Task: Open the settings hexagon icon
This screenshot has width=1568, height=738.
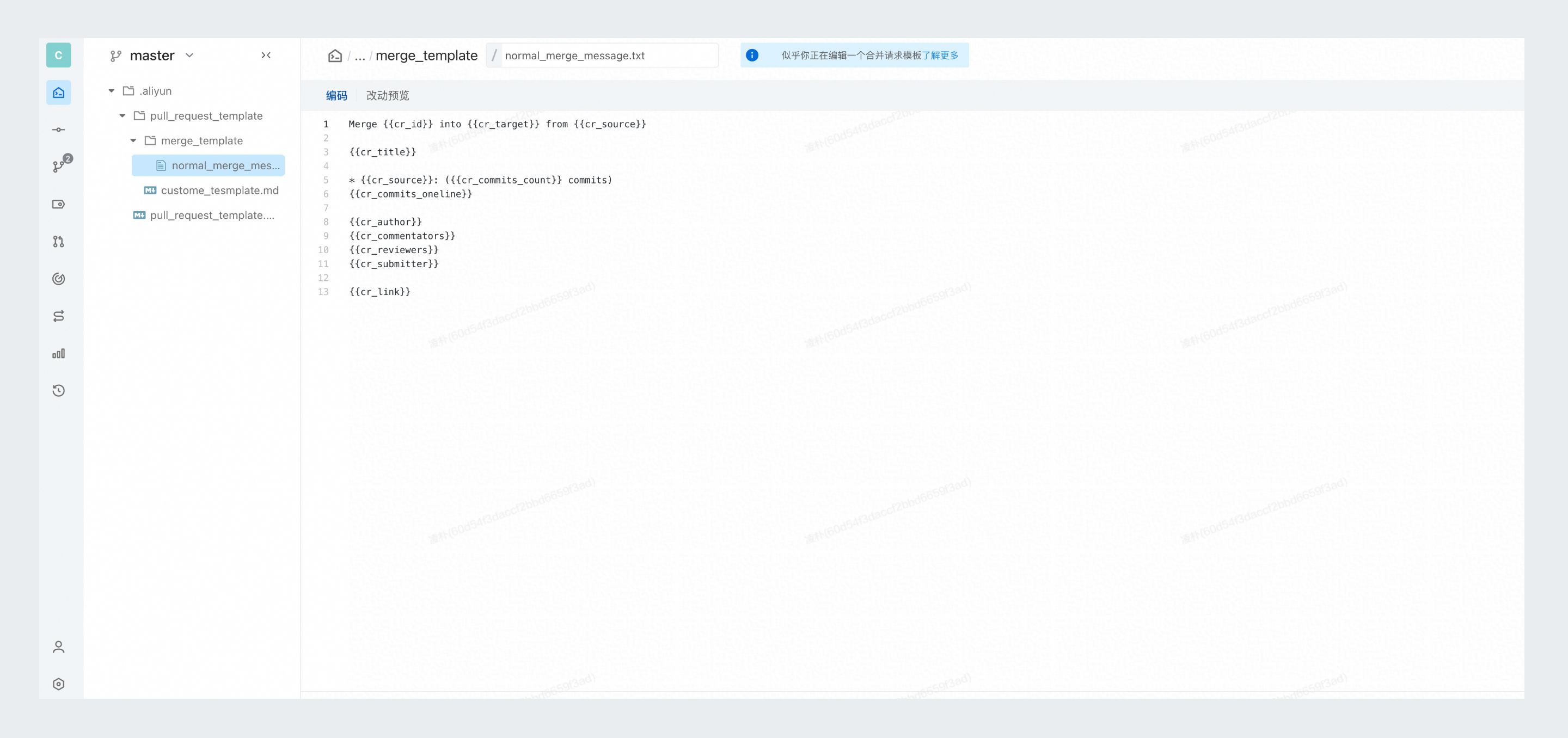Action: click(58, 684)
